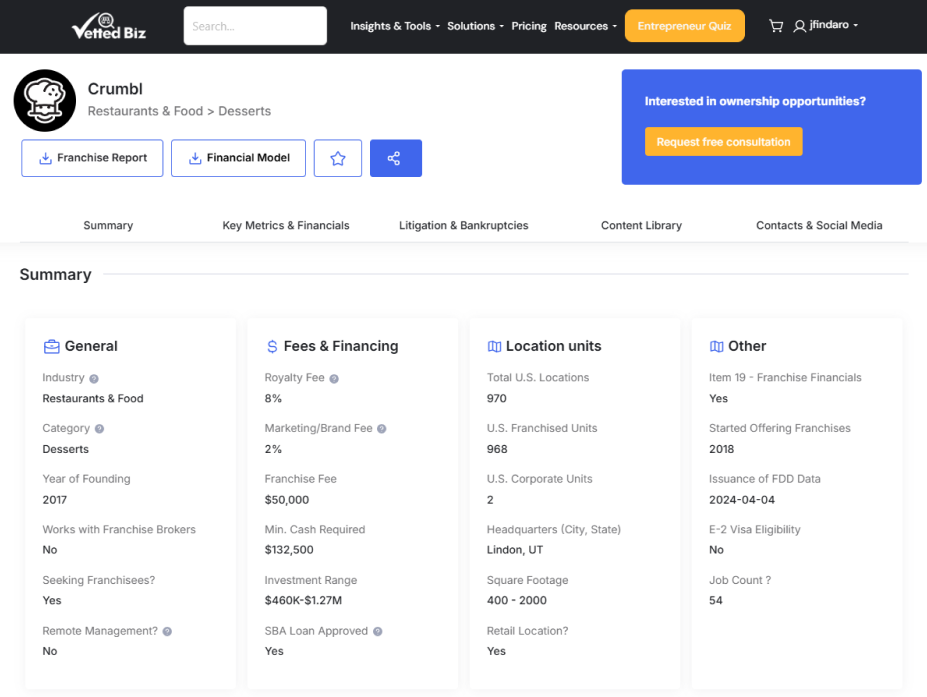The width and height of the screenshot is (927, 697).
Task: Click Year of Founding value 2017
Action: point(54,500)
